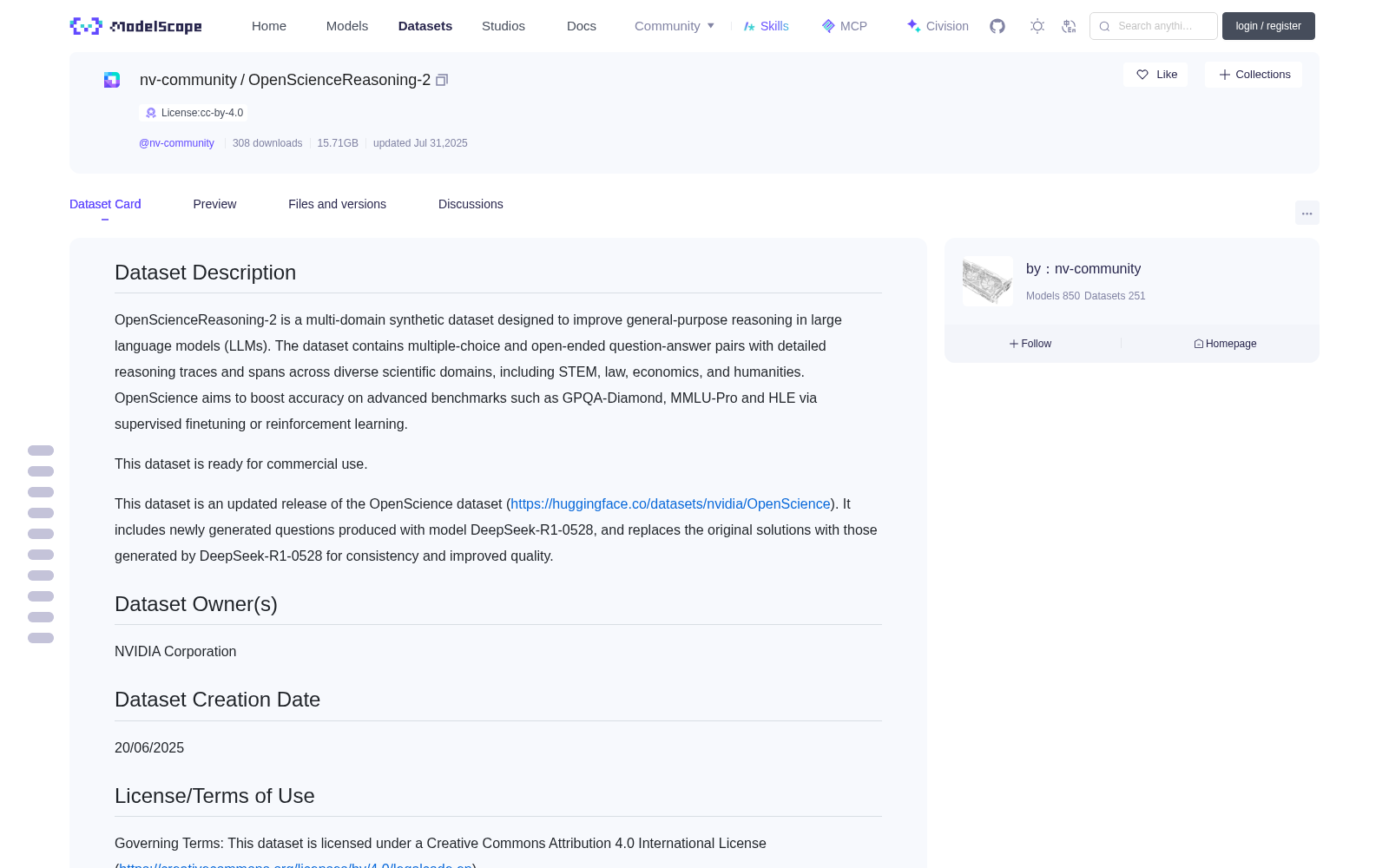1389x868 pixels.
Task: Click the NVIDIA Corporation text
Action: point(175,652)
